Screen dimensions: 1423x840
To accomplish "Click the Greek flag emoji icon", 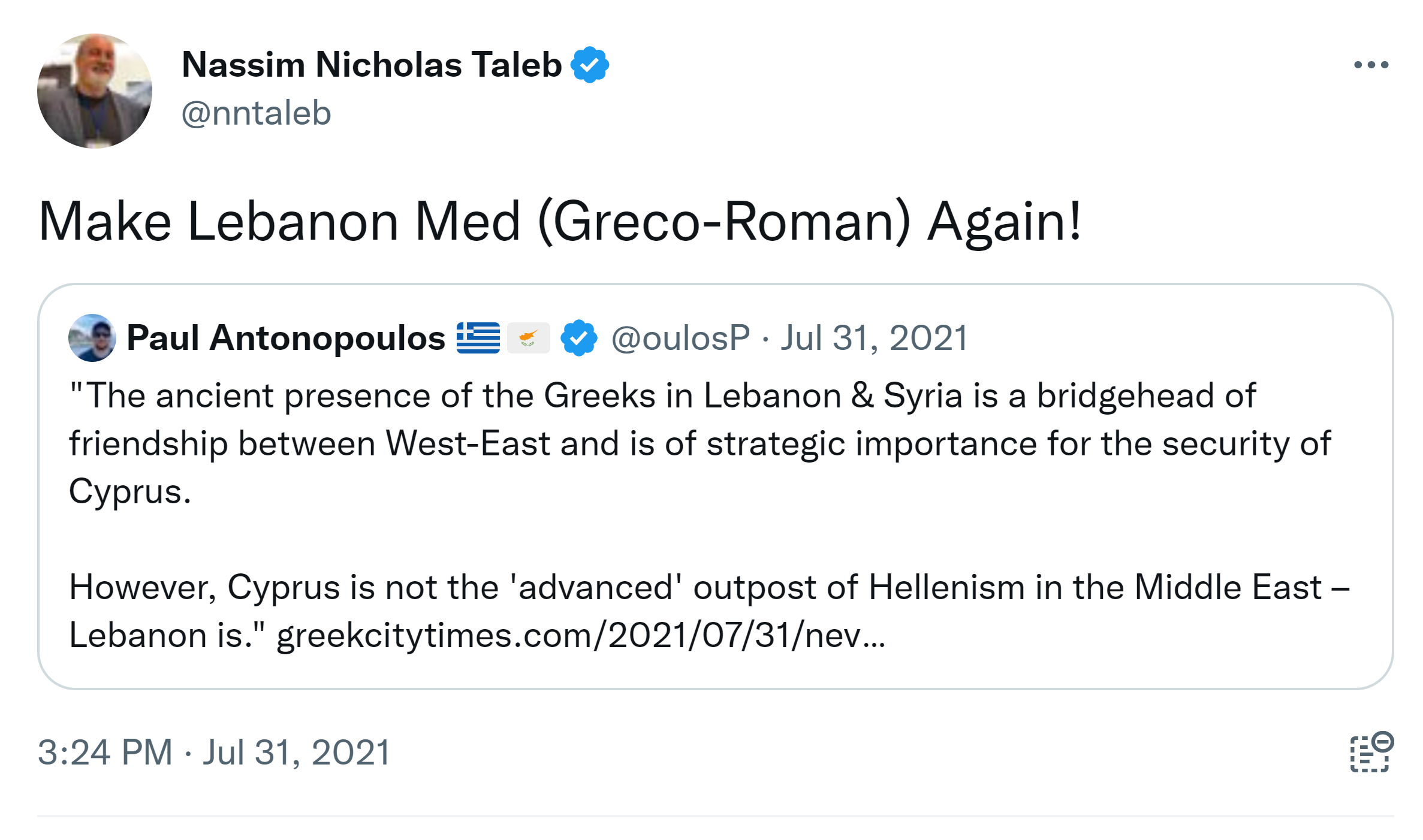I will coord(478,338).
